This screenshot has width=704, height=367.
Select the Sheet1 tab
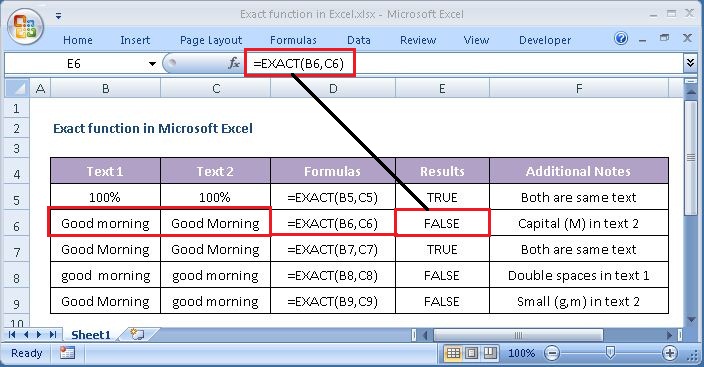(x=91, y=335)
